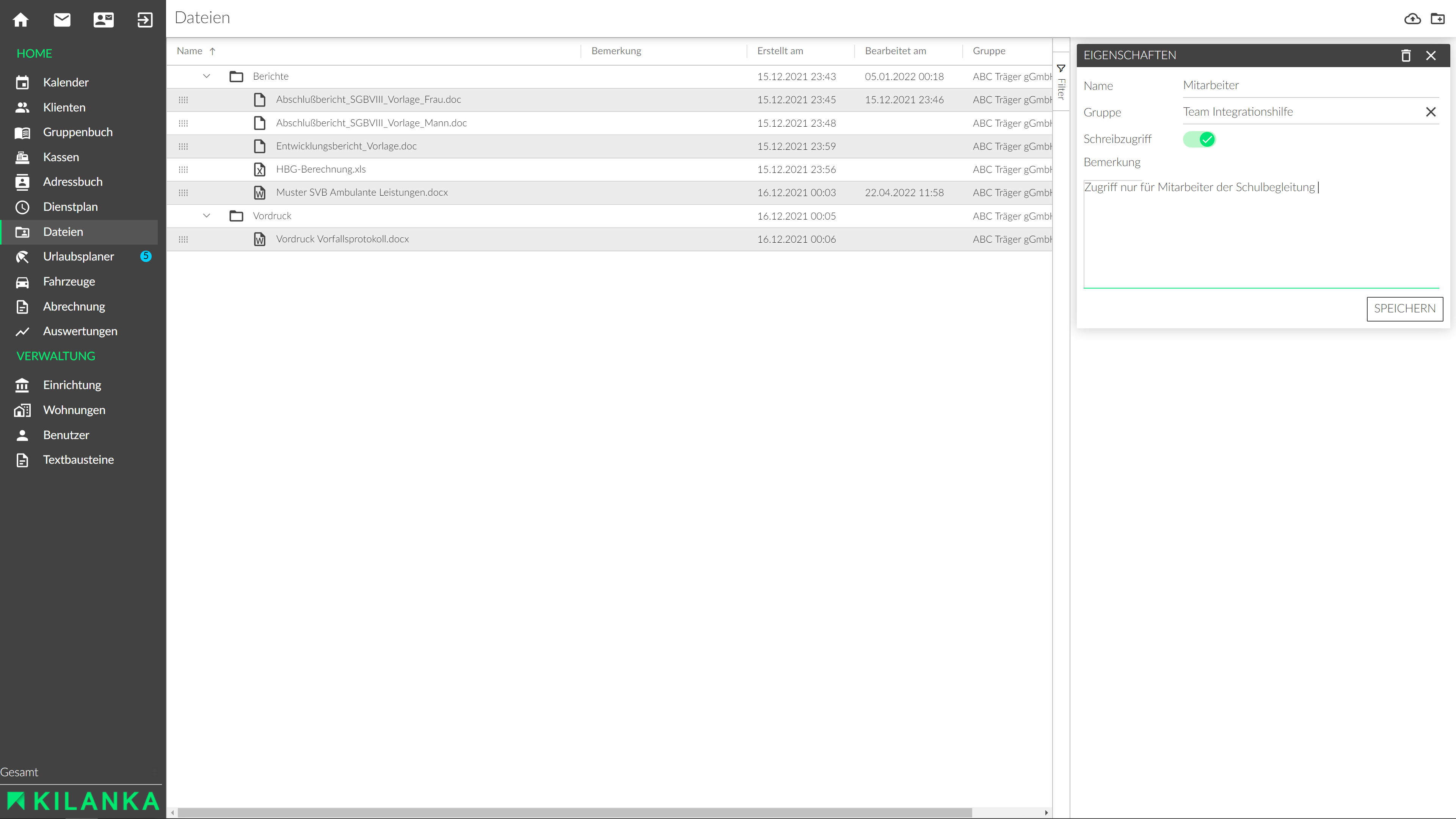Select the HBG-Berechnung.xls file row

click(x=321, y=169)
